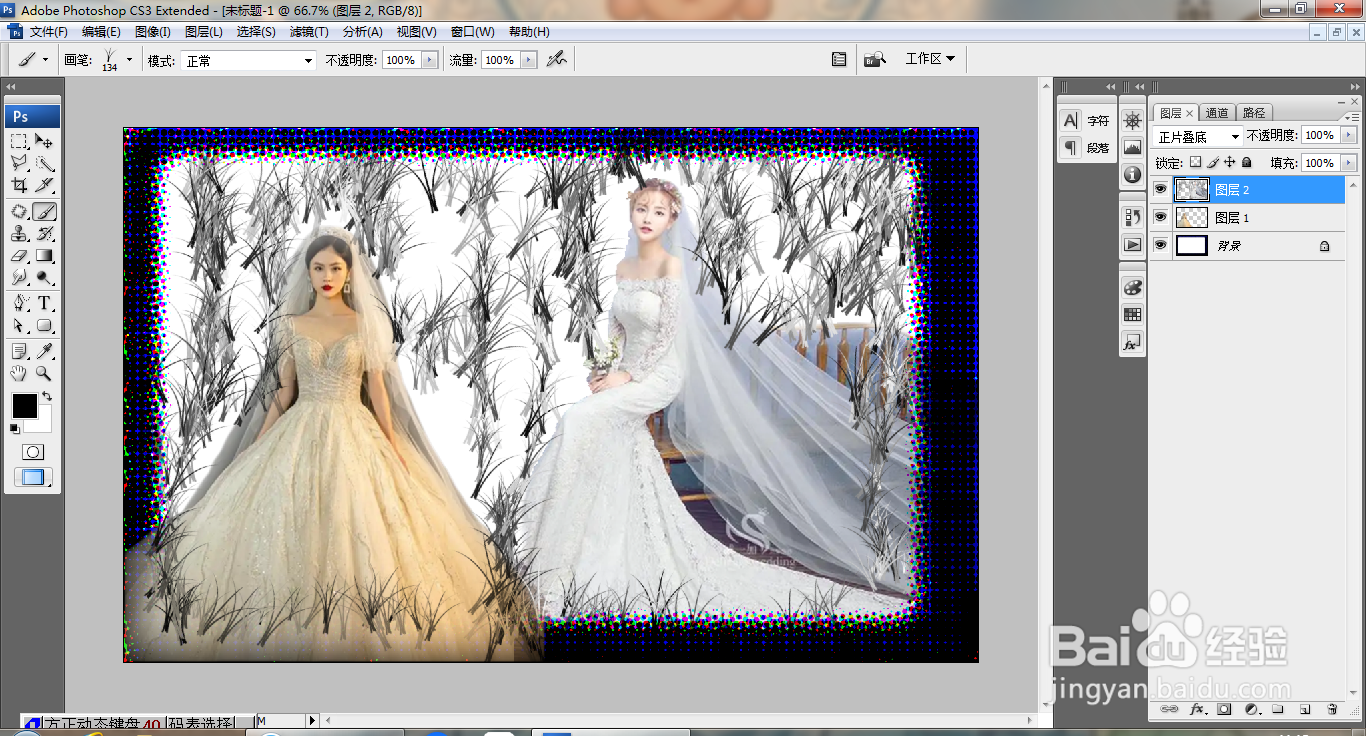This screenshot has height=736, width=1366.
Task: Open brush flow slider arrow
Action: (x=529, y=60)
